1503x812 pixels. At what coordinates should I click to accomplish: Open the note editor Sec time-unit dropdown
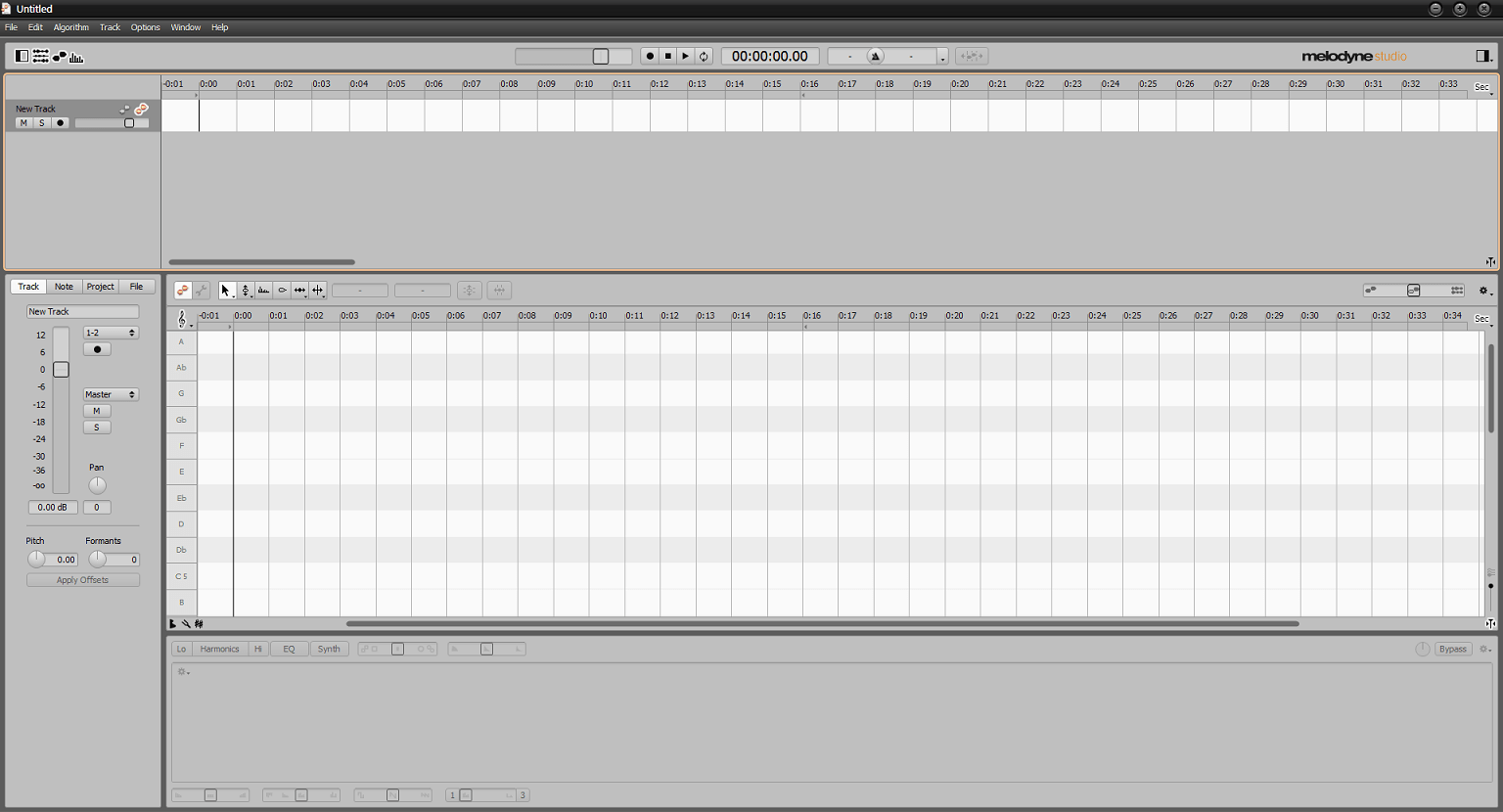click(x=1483, y=319)
